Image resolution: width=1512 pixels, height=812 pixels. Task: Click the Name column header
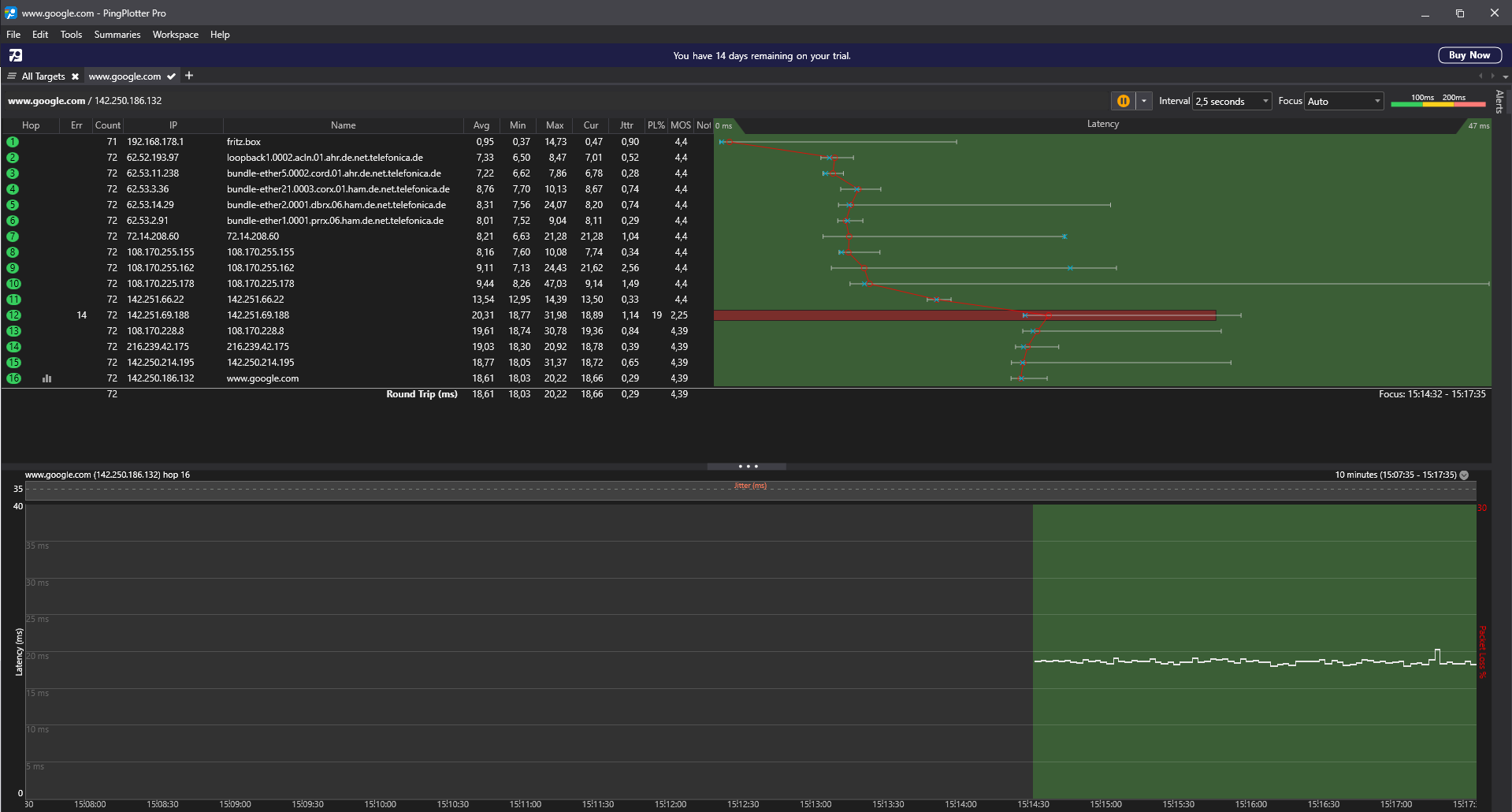[x=344, y=125]
